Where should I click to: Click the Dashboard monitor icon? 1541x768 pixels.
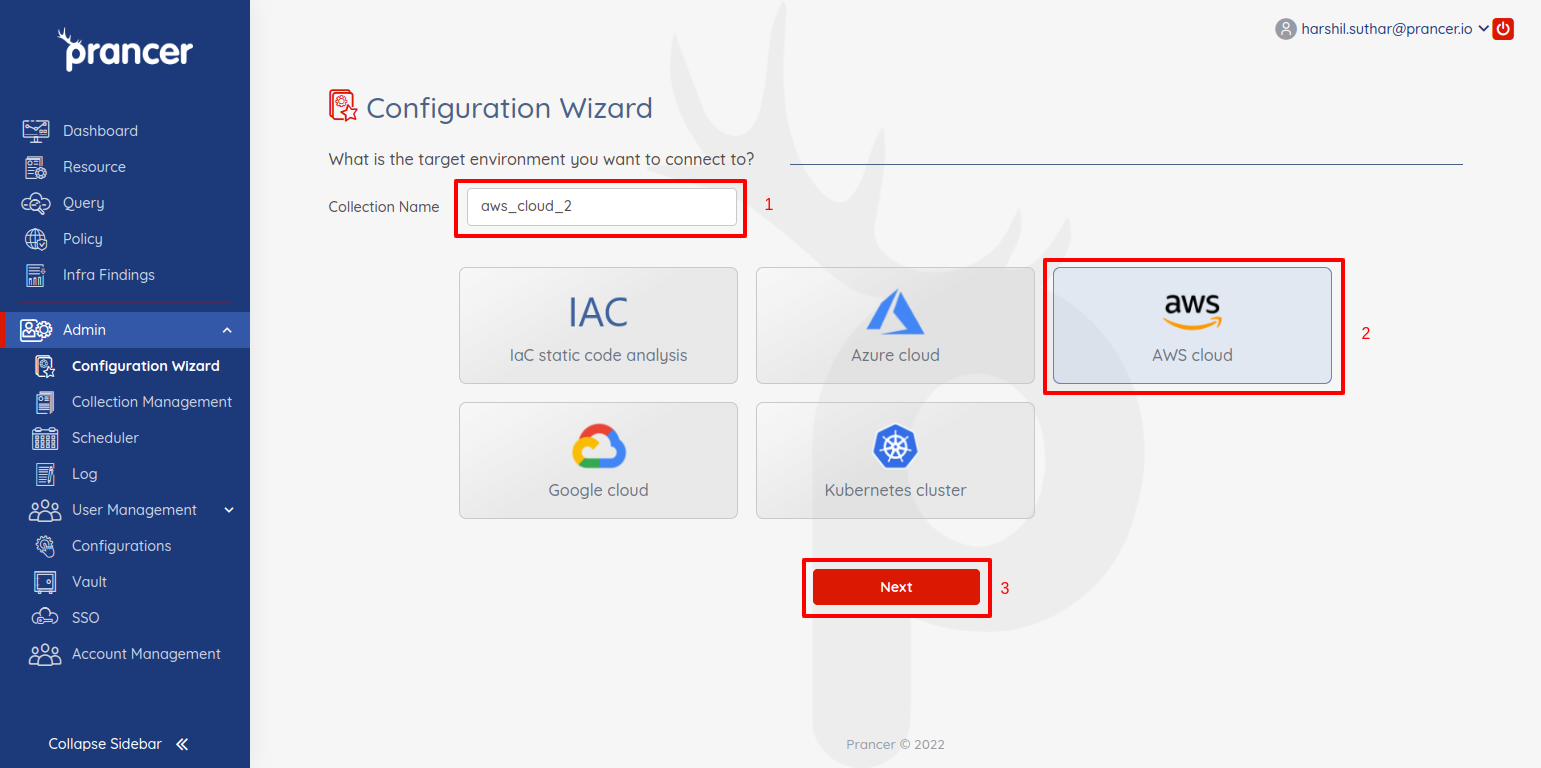[x=36, y=131]
